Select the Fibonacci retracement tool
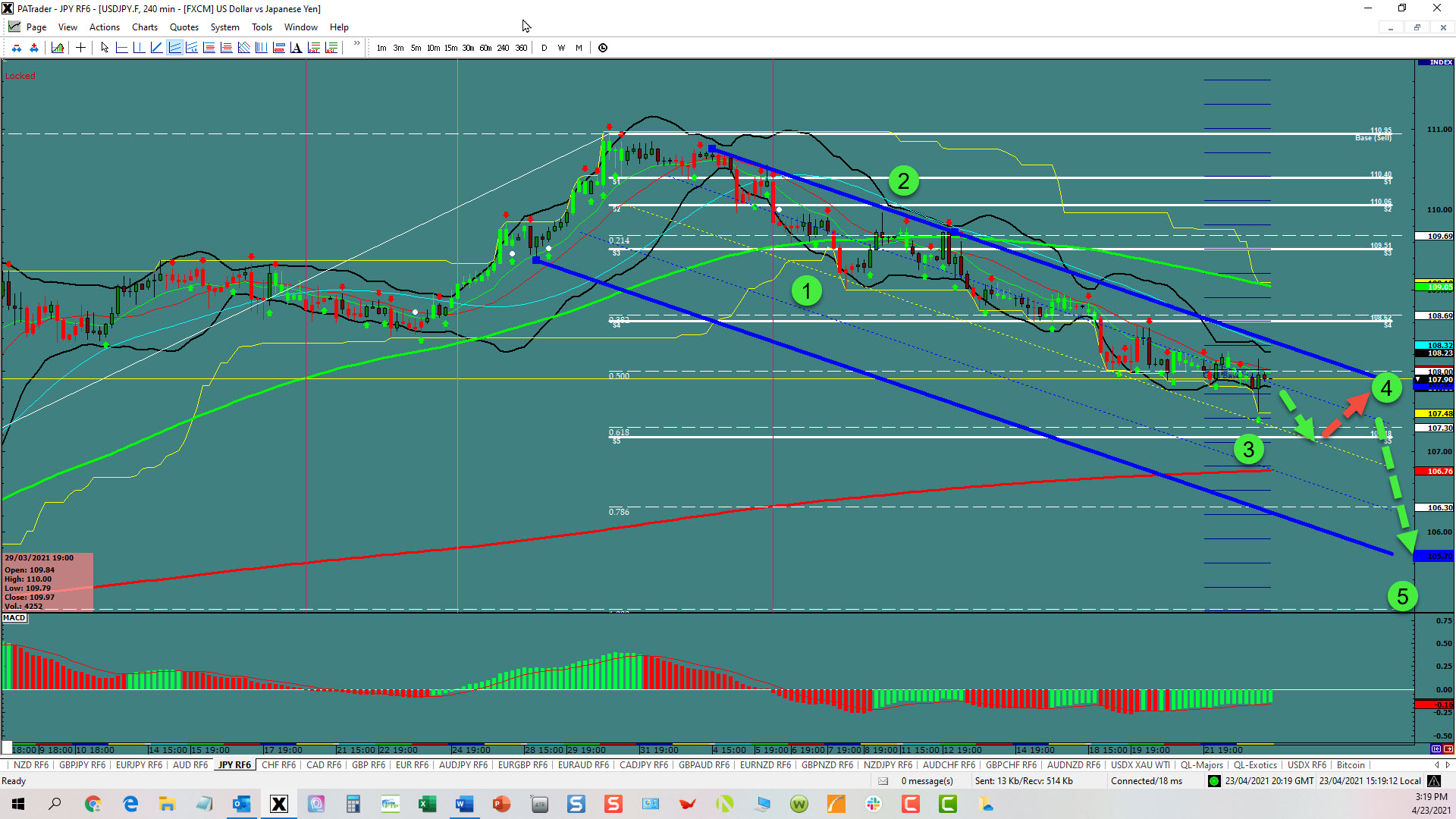The height and width of the screenshot is (819, 1456). tap(209, 48)
